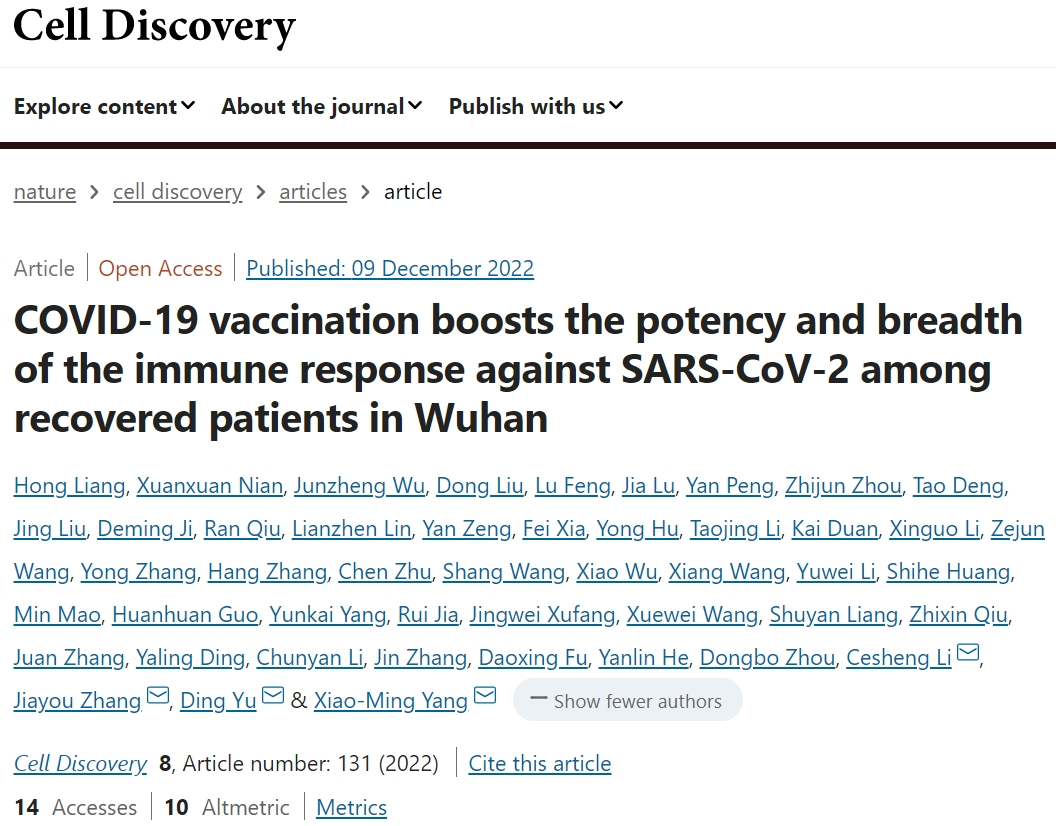Click the Published 09 December 2022 link
1056x826 pixels.
pos(390,269)
